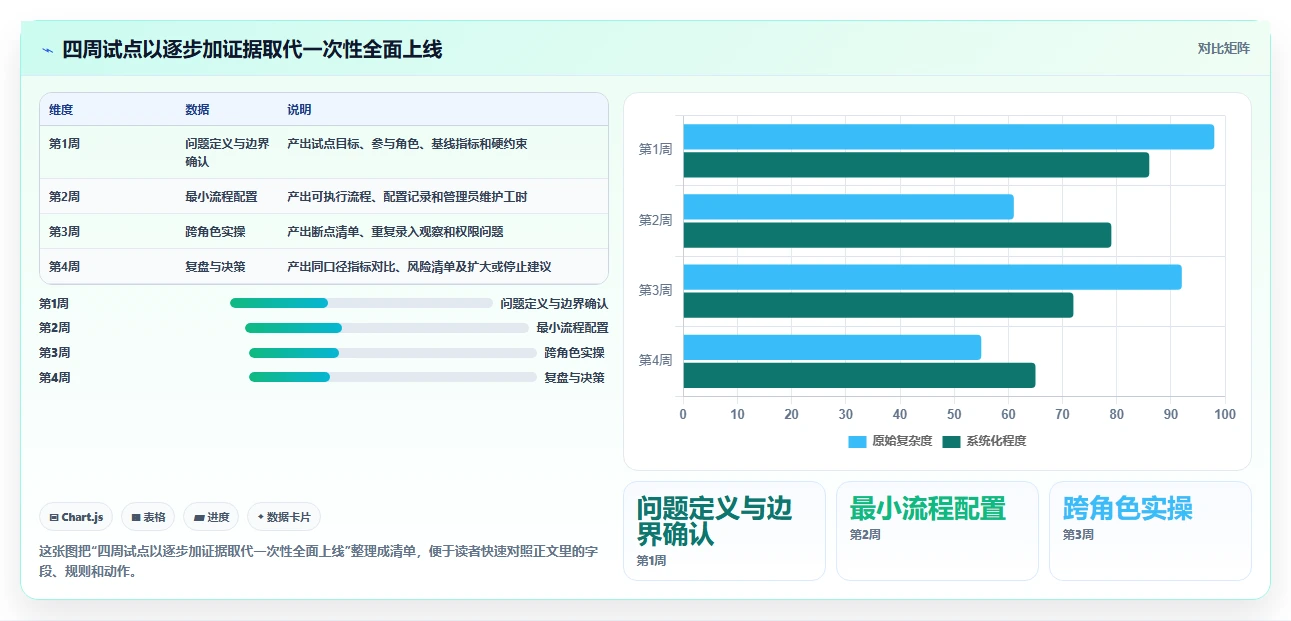Screen dimensions: 1291x621
Task: Open the 跨角色实操 data card
Action: tap(1150, 531)
